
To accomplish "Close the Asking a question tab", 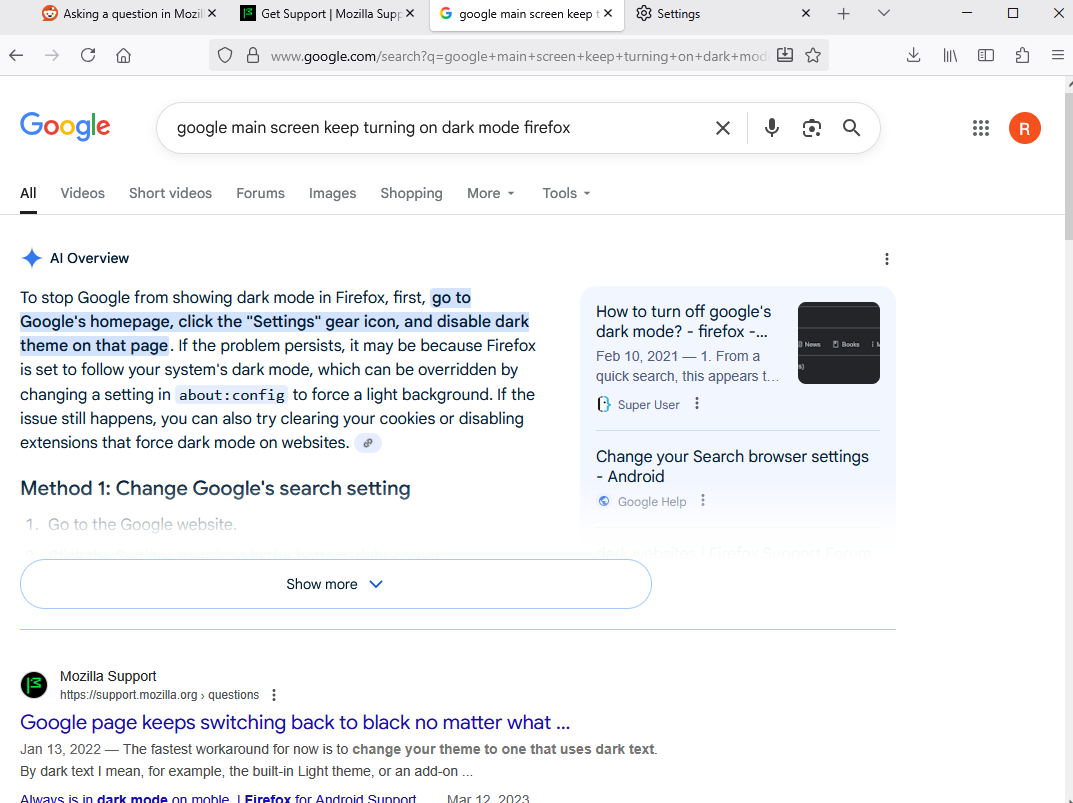I will (x=212, y=13).
